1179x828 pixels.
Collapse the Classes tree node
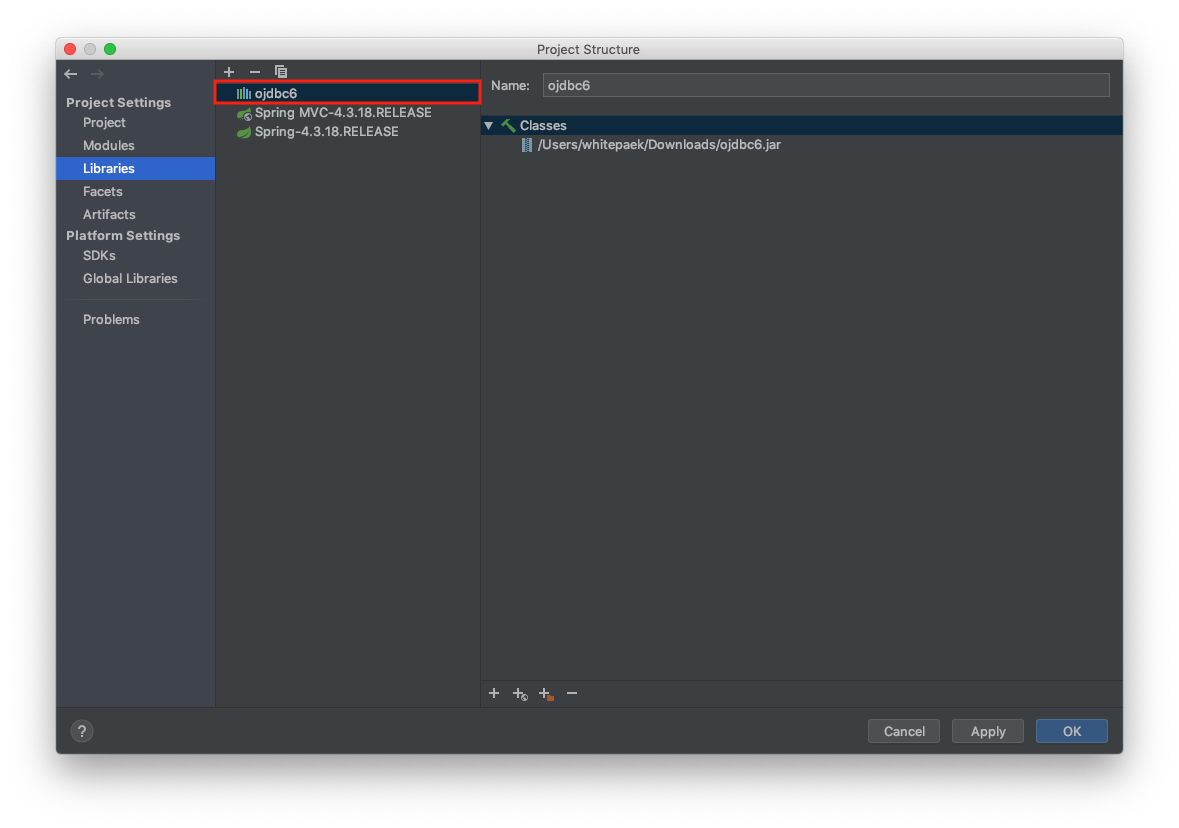(x=489, y=126)
